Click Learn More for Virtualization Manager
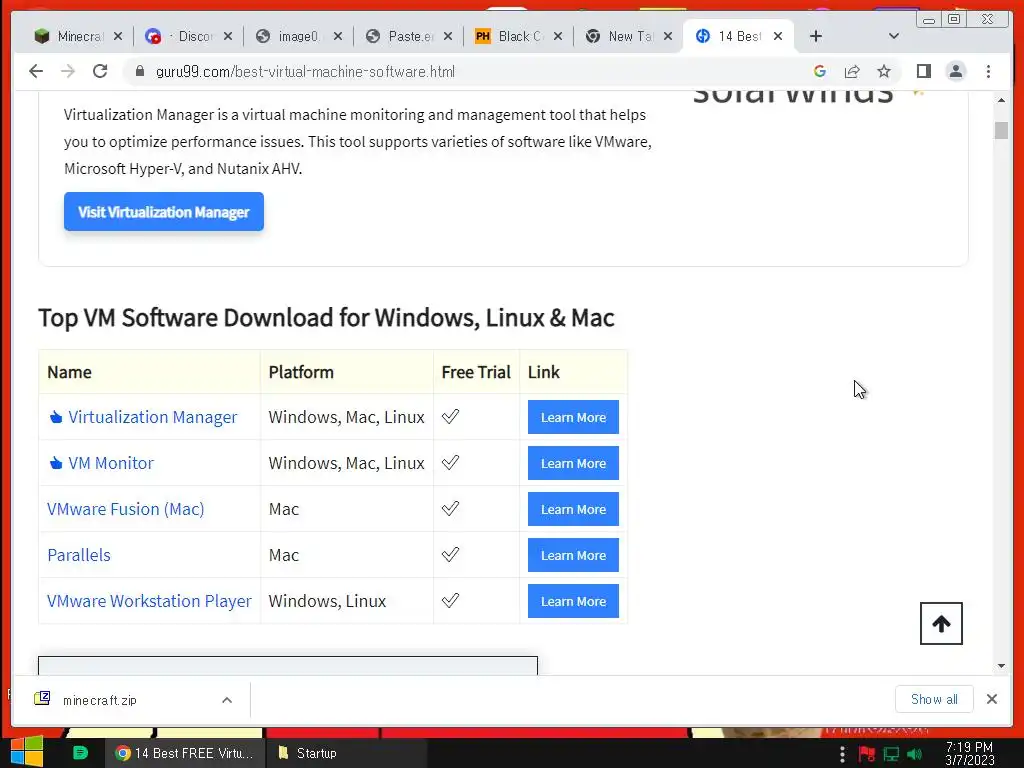This screenshot has width=1024, height=768. click(573, 417)
